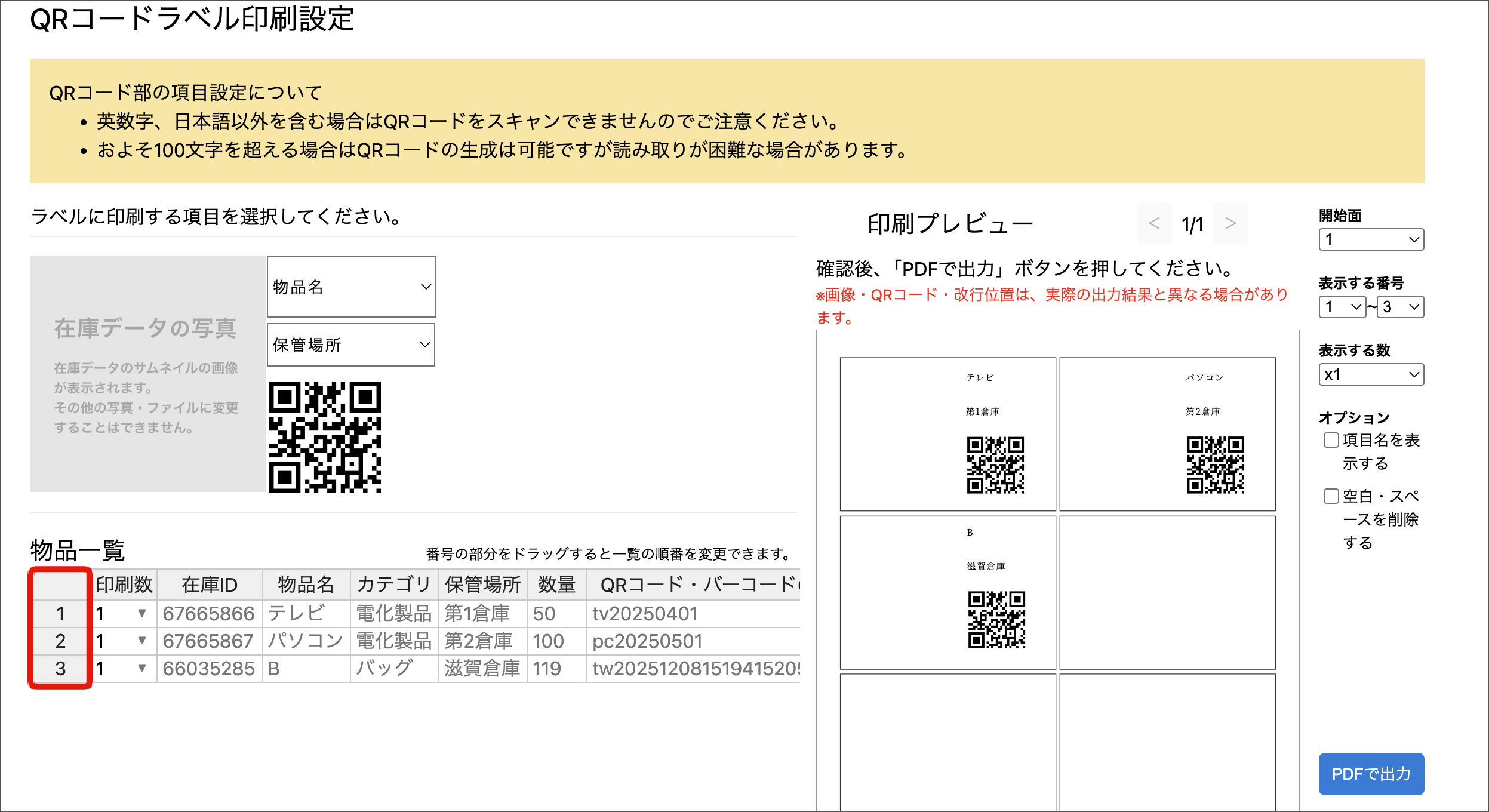This screenshot has width=1489, height=812.
Task: Click the テレビ cell in the table
Action: [x=306, y=613]
